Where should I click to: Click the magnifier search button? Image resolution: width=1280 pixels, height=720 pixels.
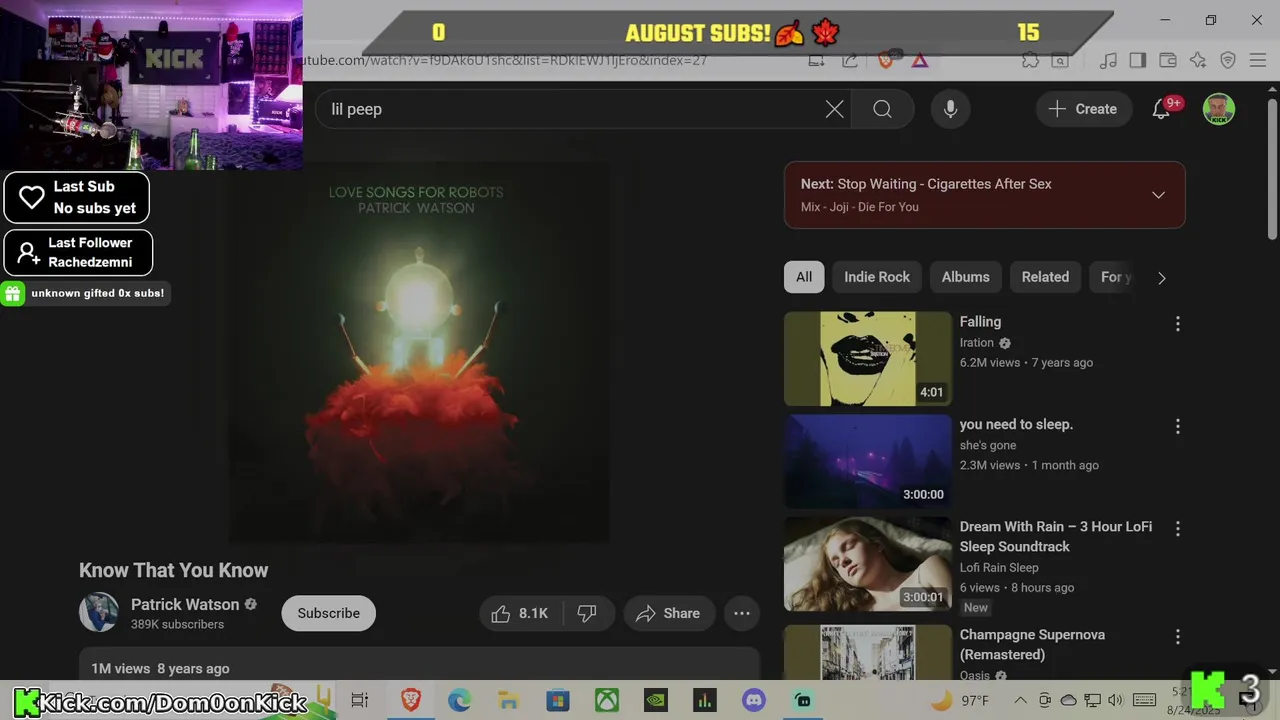[x=882, y=109]
